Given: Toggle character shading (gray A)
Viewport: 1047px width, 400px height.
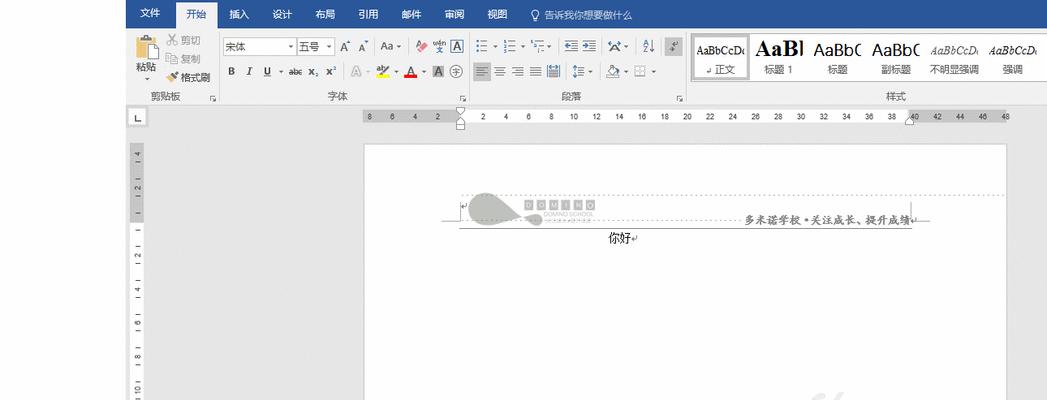Looking at the screenshot, I should [x=438, y=71].
